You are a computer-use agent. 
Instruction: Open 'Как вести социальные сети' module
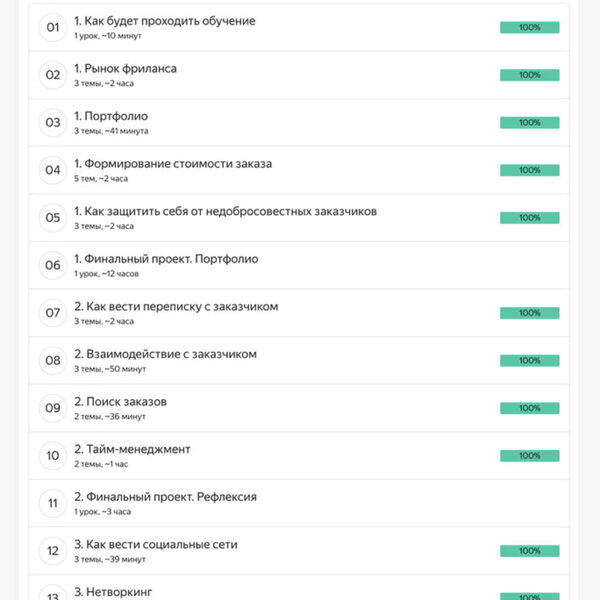pos(155,544)
